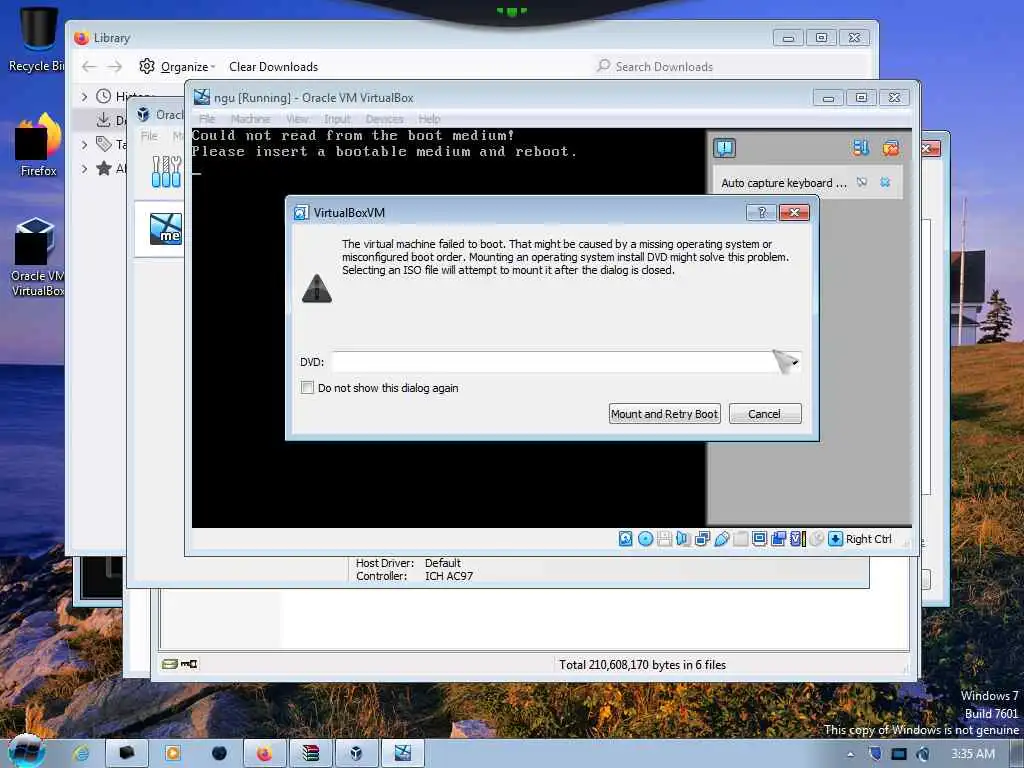Expand the Tags tree node in Library
1024x768 pixels.
point(84,144)
